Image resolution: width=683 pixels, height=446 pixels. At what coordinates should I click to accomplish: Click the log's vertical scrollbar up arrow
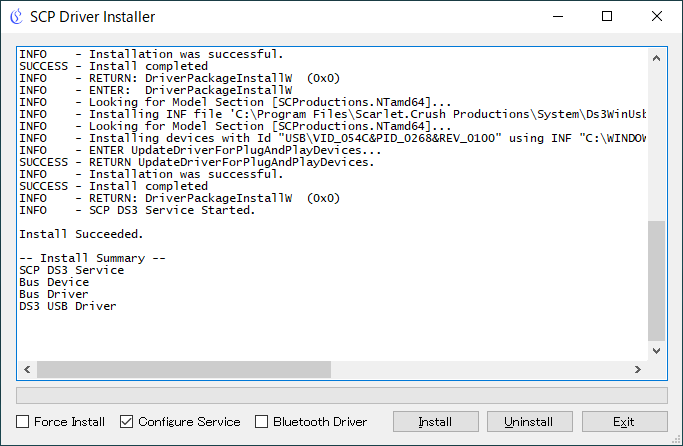pos(657,59)
